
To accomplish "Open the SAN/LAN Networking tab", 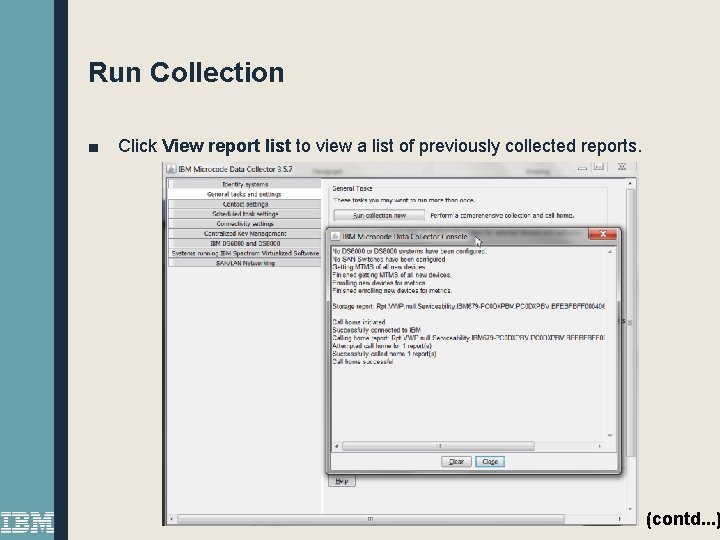I will click(245, 263).
